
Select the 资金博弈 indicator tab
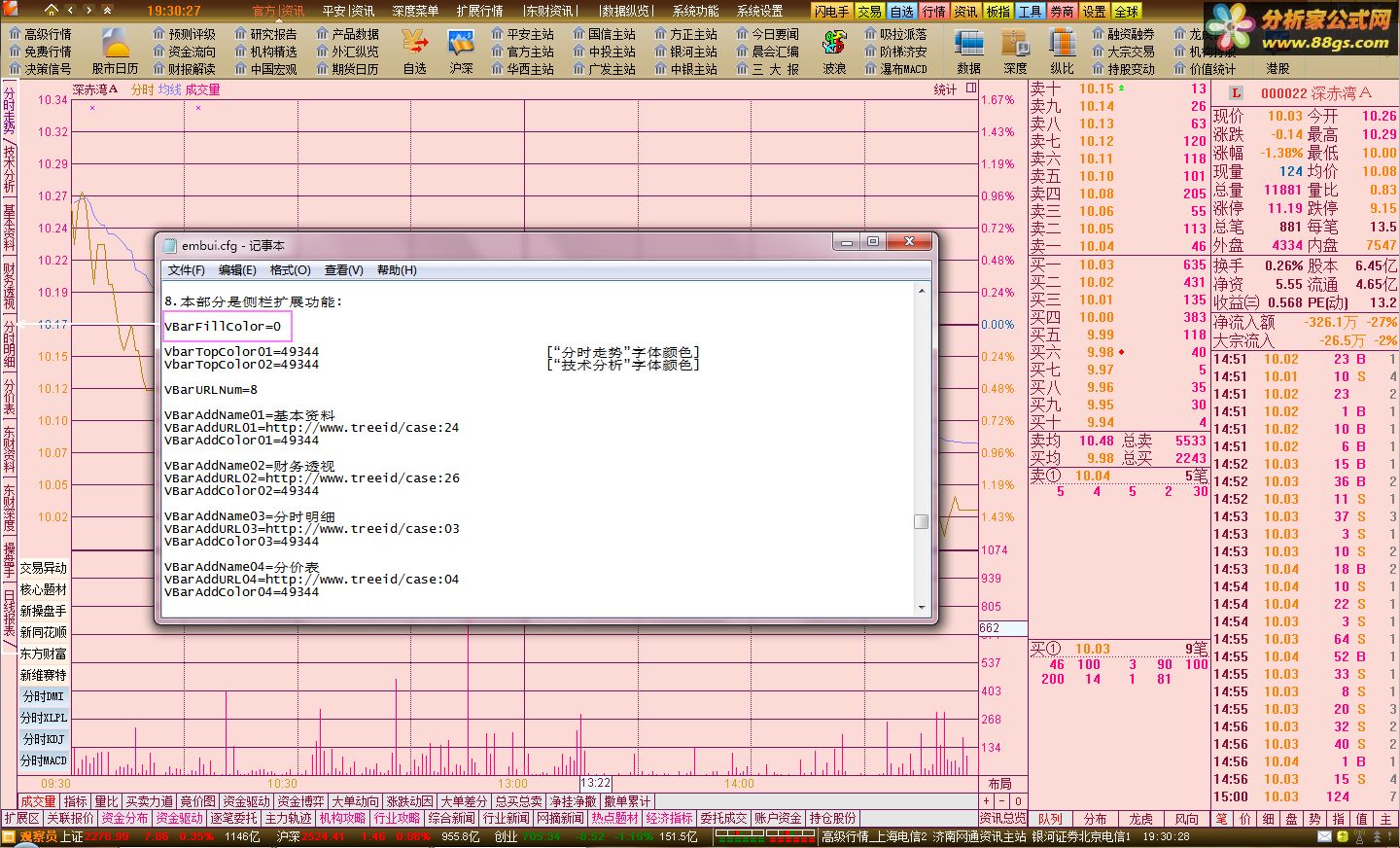point(300,801)
